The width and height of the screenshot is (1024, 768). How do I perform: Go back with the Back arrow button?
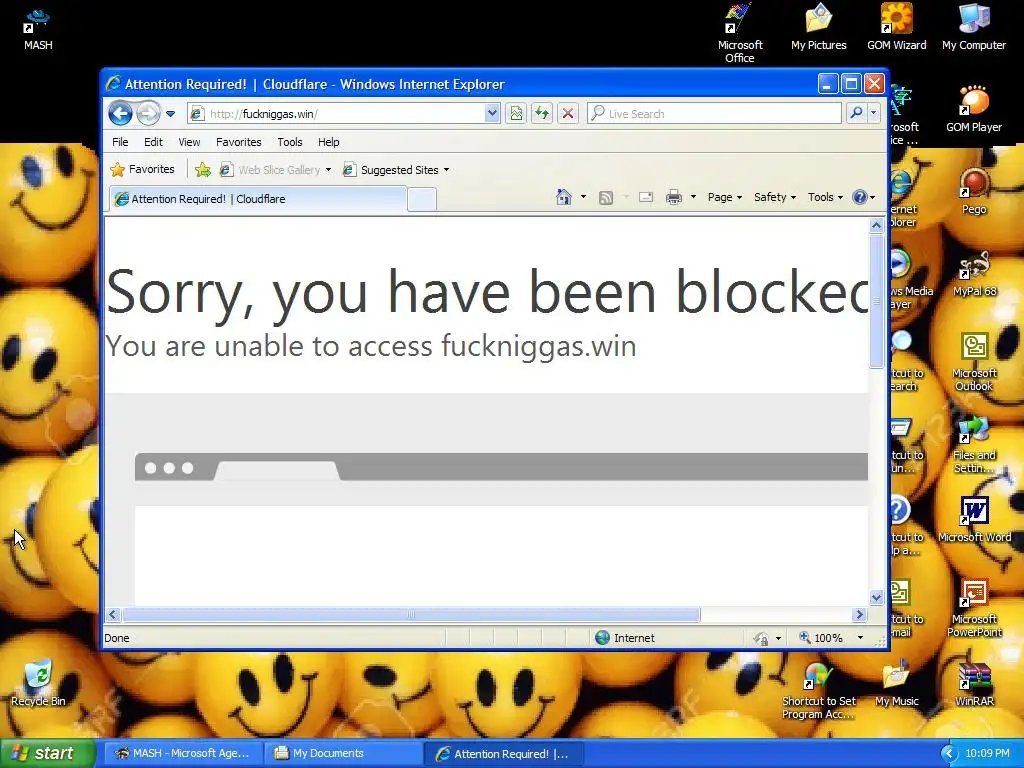[x=120, y=114]
